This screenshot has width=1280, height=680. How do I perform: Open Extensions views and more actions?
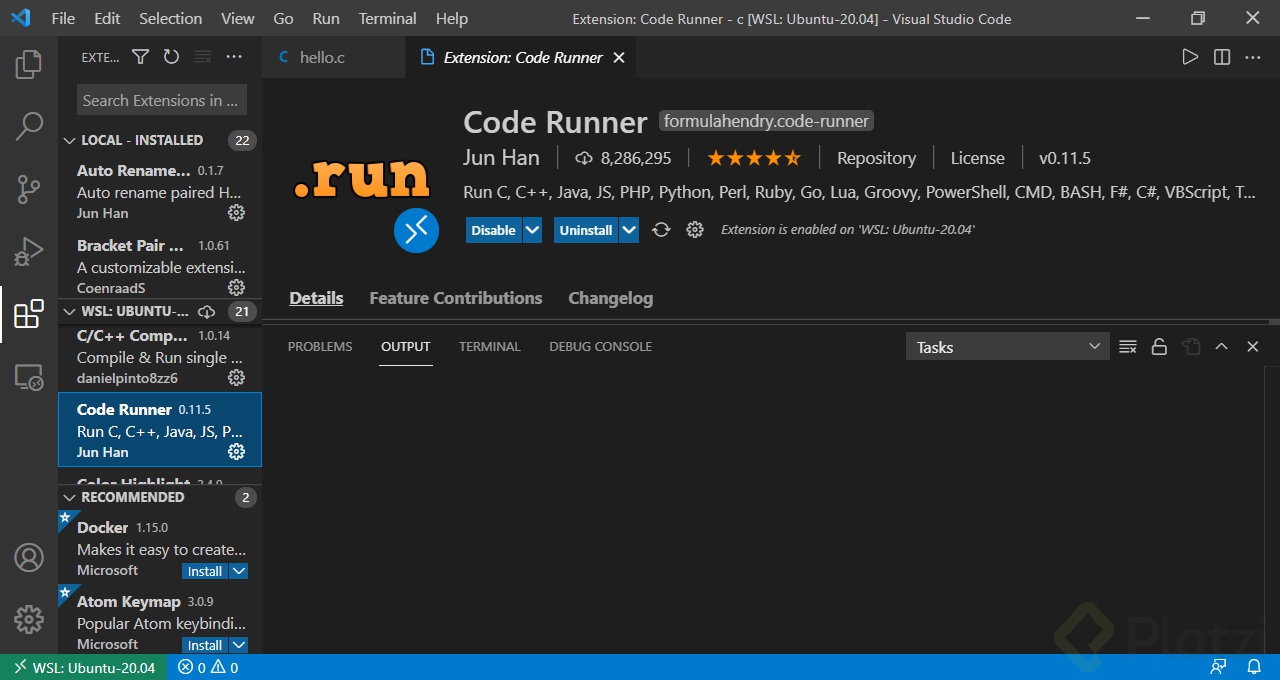click(x=234, y=57)
